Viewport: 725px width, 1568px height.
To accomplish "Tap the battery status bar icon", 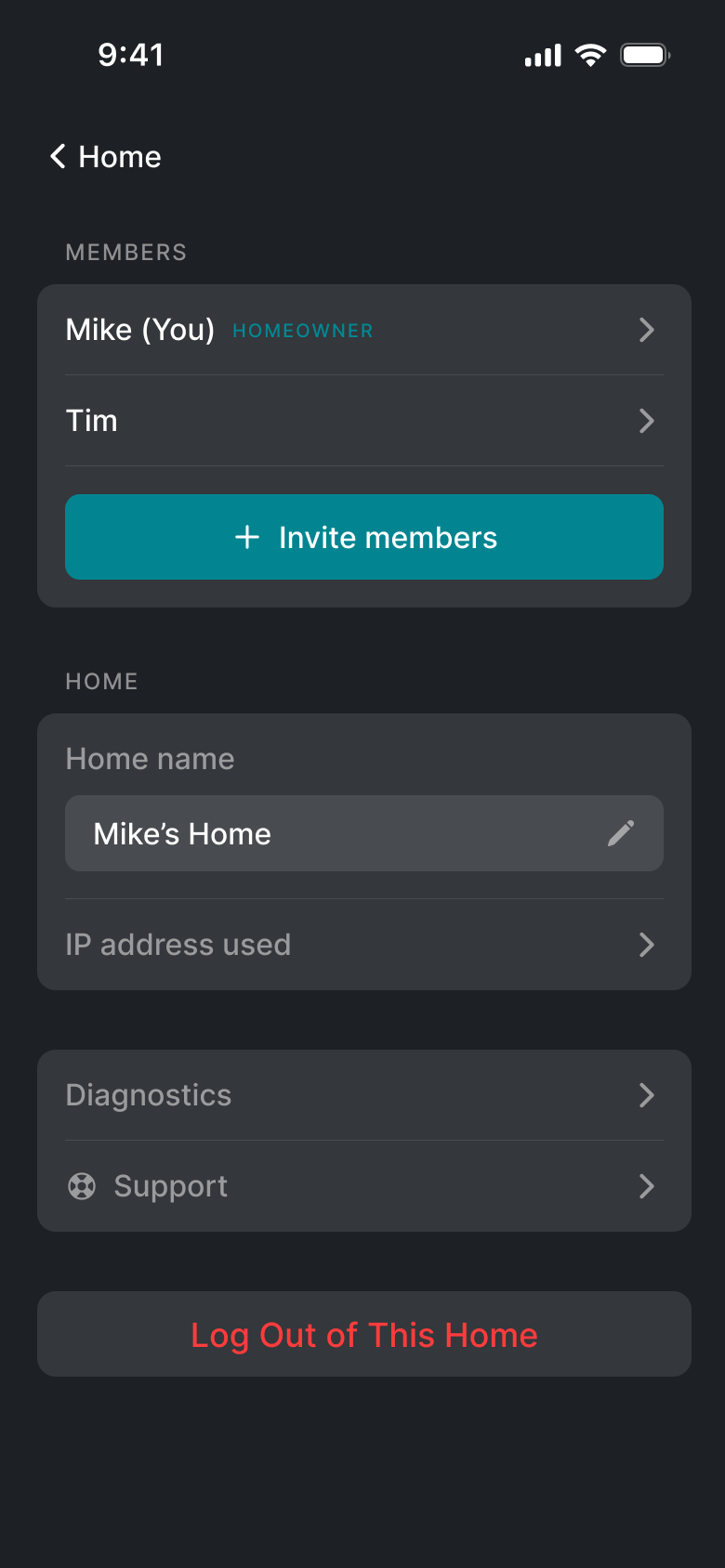I will coord(645,55).
